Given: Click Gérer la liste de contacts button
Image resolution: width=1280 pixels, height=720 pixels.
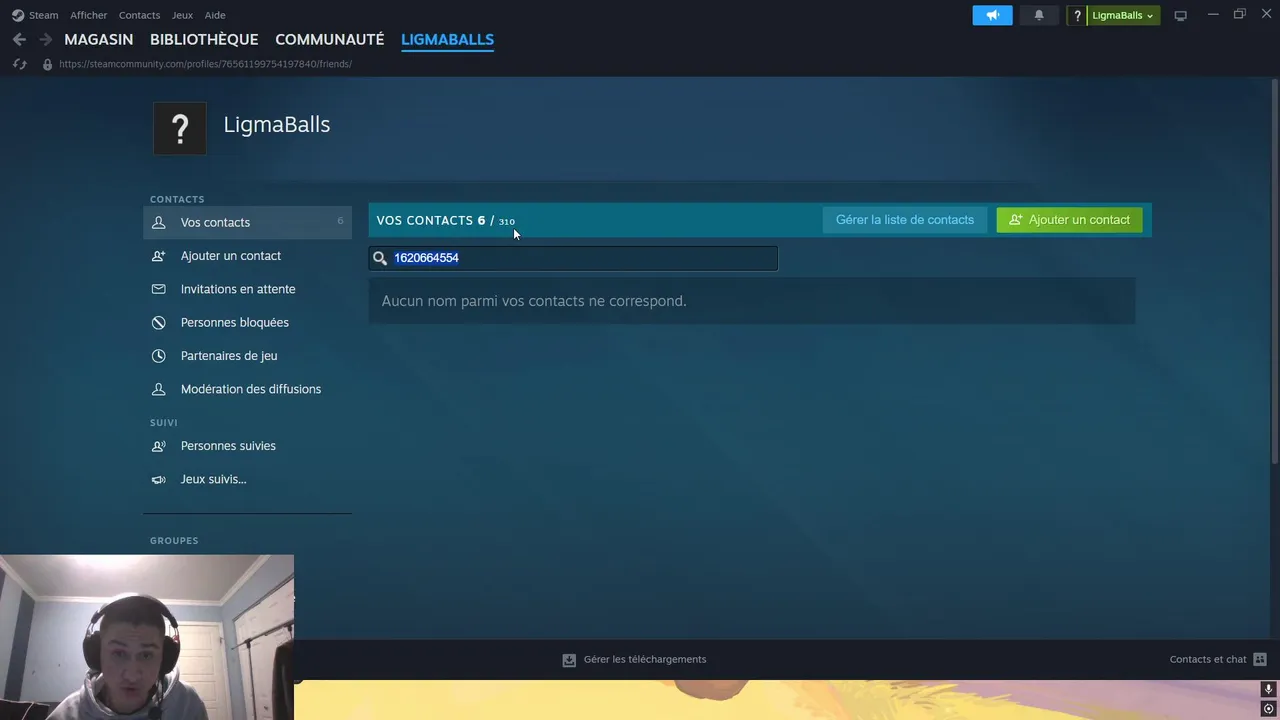Looking at the screenshot, I should click(905, 220).
